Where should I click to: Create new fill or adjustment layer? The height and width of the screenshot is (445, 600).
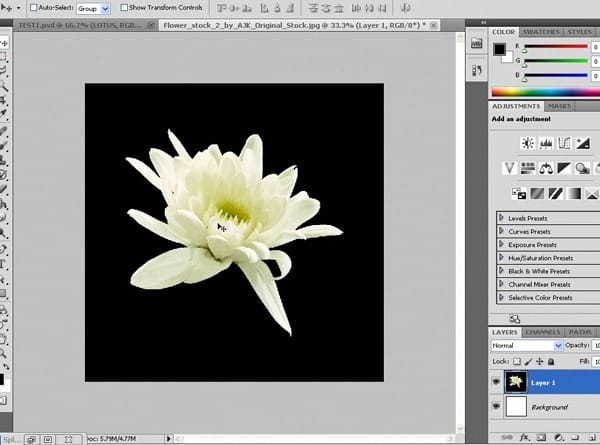[x=559, y=437]
